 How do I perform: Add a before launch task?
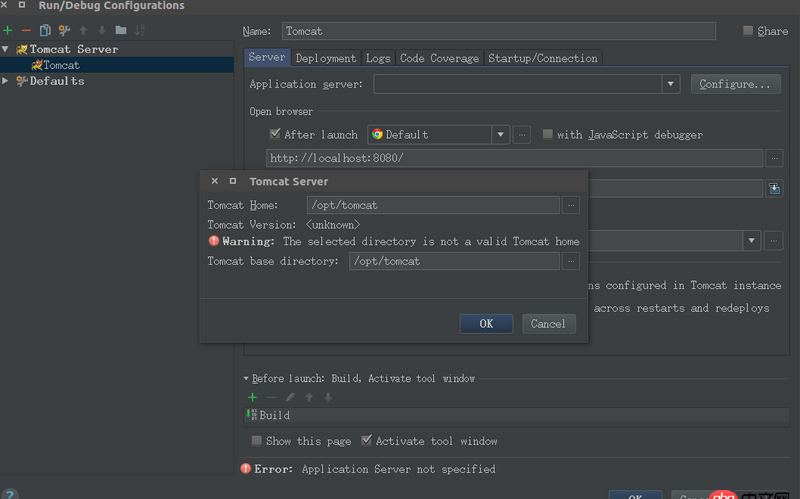253,397
